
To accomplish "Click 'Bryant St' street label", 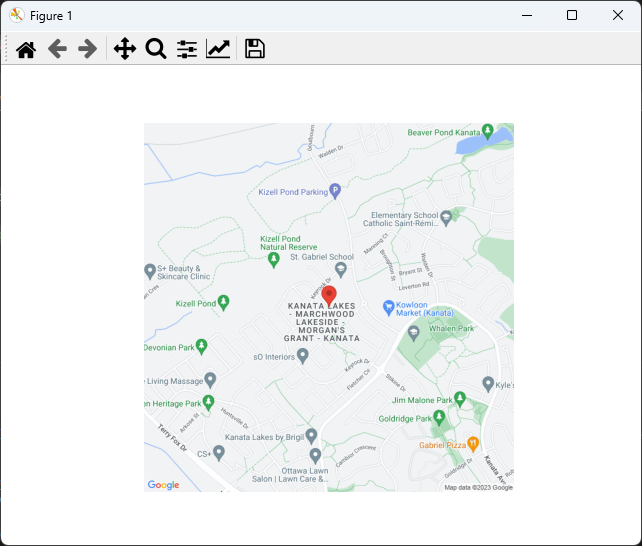I will click(410, 272).
